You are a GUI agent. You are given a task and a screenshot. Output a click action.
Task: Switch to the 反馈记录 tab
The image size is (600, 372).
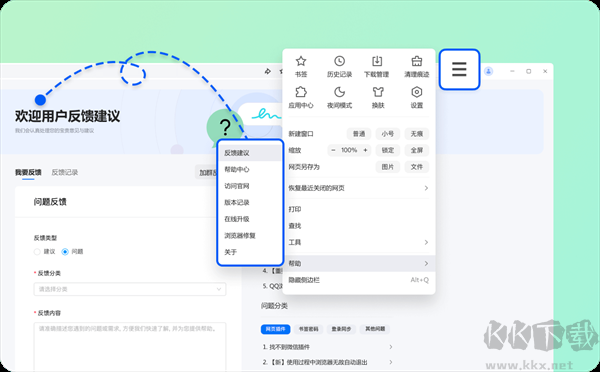(65, 172)
